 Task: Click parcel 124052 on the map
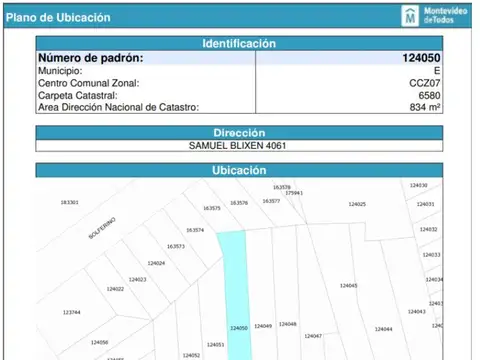(191, 356)
